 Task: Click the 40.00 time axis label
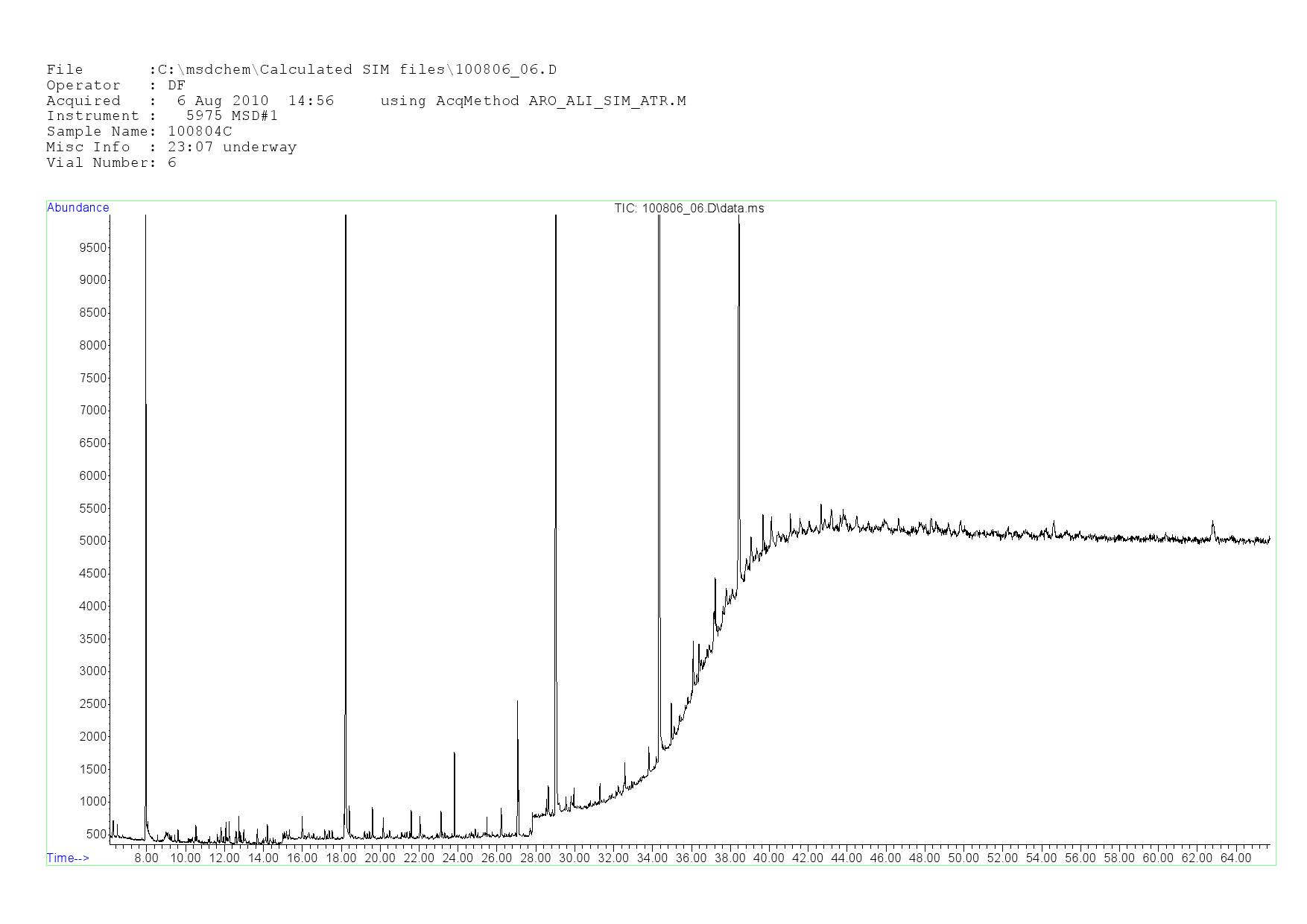[769, 858]
